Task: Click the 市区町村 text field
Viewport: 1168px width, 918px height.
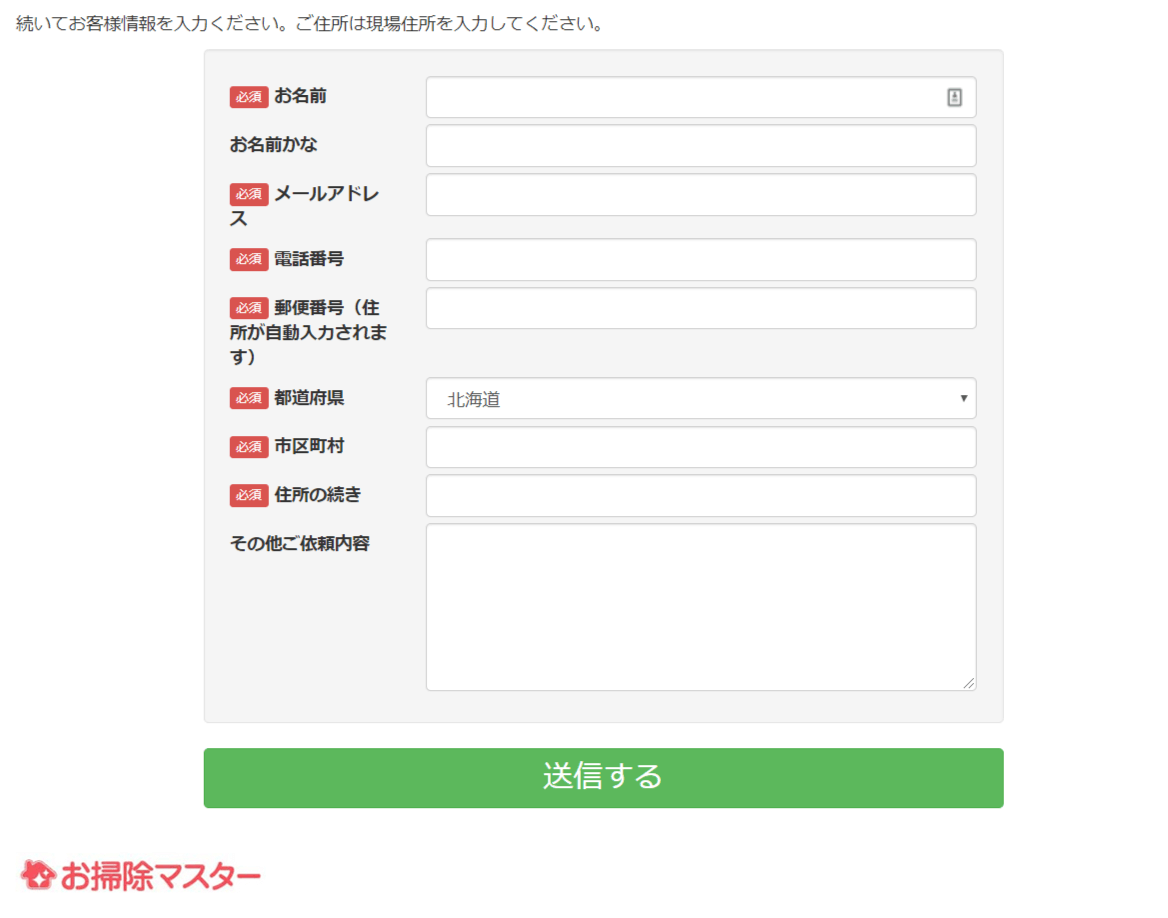Action: [x=700, y=447]
